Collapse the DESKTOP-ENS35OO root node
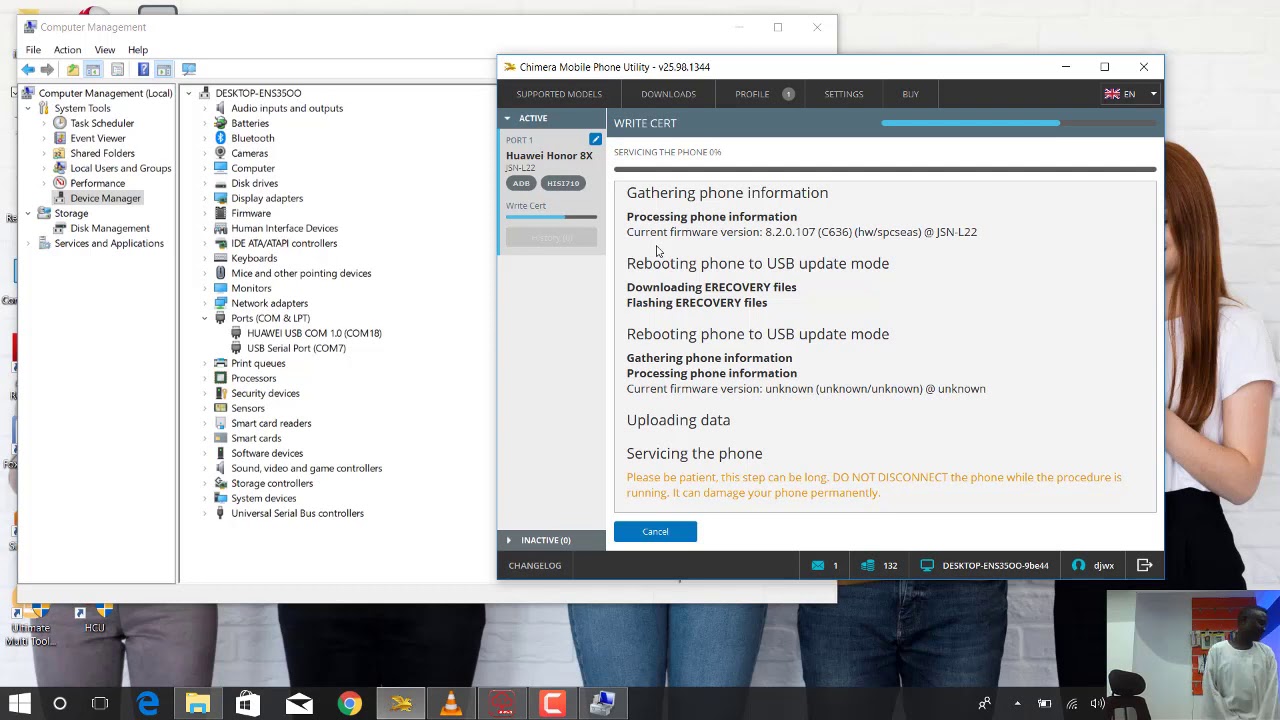The width and height of the screenshot is (1280, 720). click(189, 93)
